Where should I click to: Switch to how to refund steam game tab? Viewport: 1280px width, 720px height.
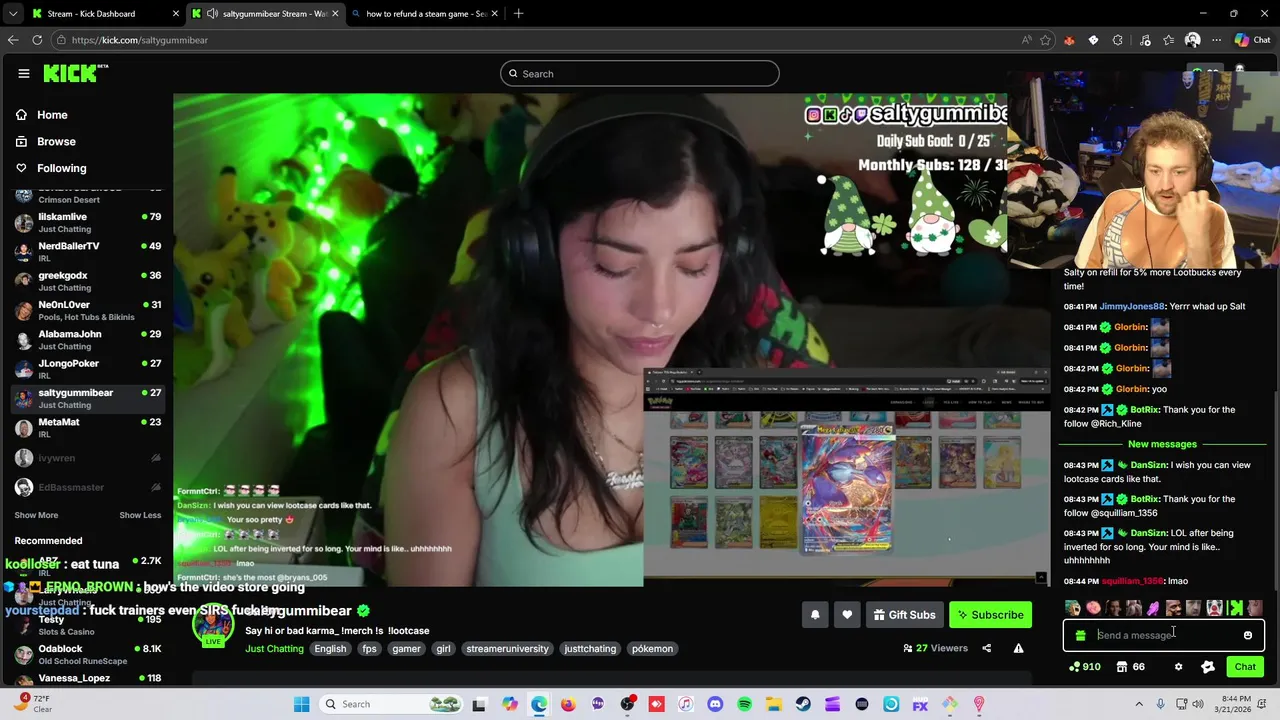pos(425,14)
